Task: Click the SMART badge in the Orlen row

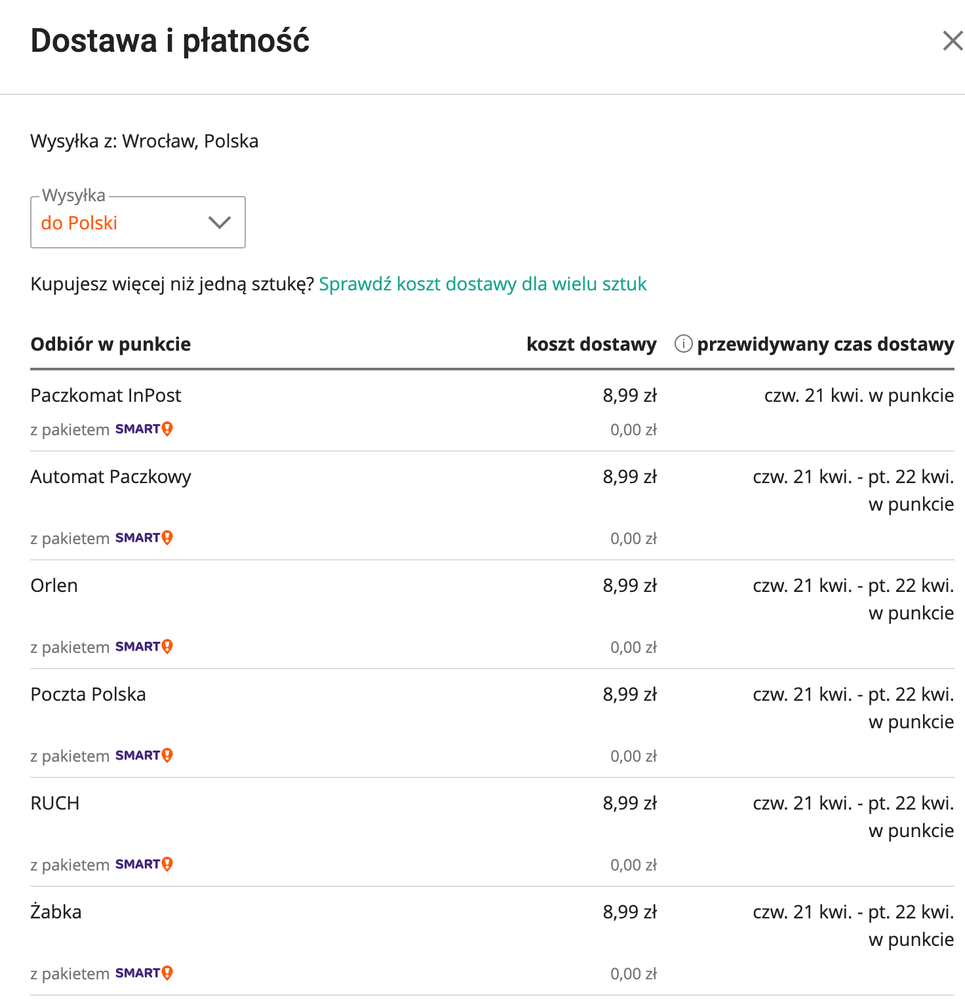Action: click(144, 647)
